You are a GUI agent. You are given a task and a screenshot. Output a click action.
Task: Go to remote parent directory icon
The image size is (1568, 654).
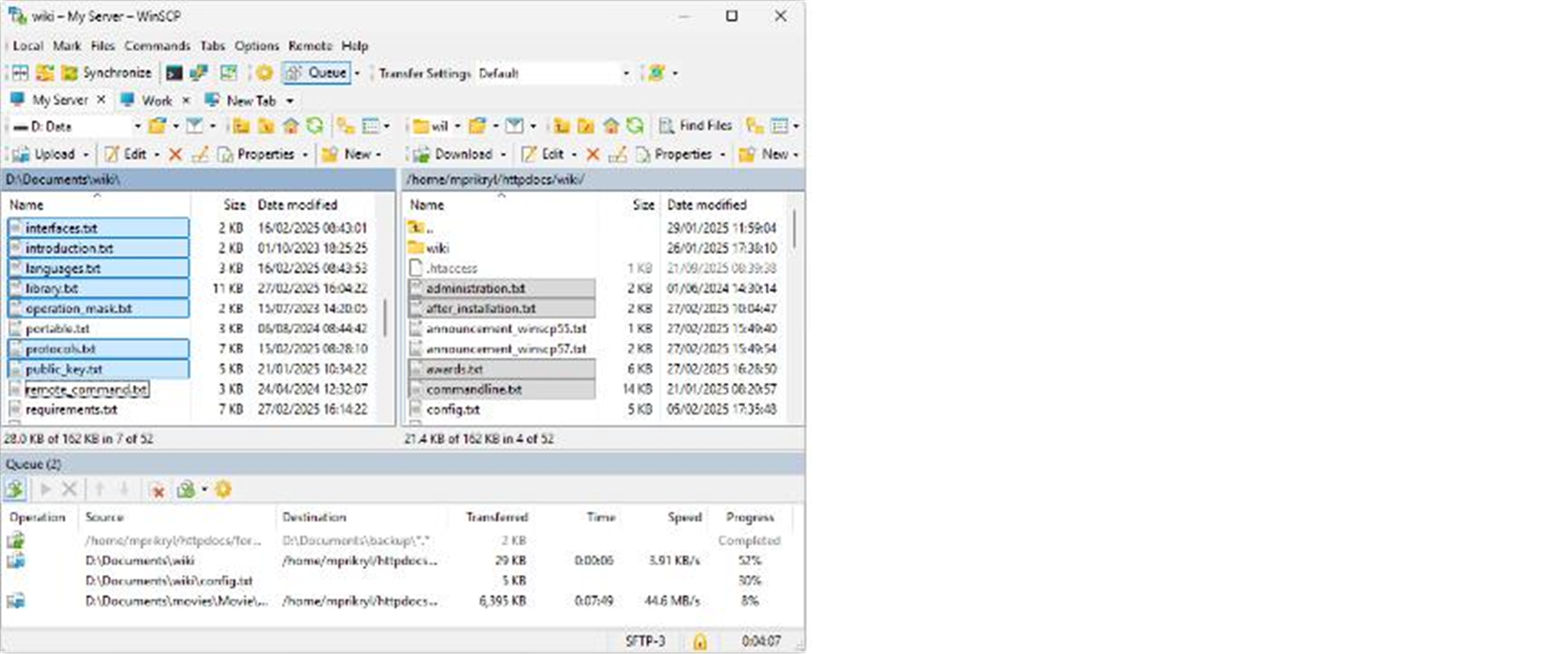pyautogui.click(x=562, y=126)
